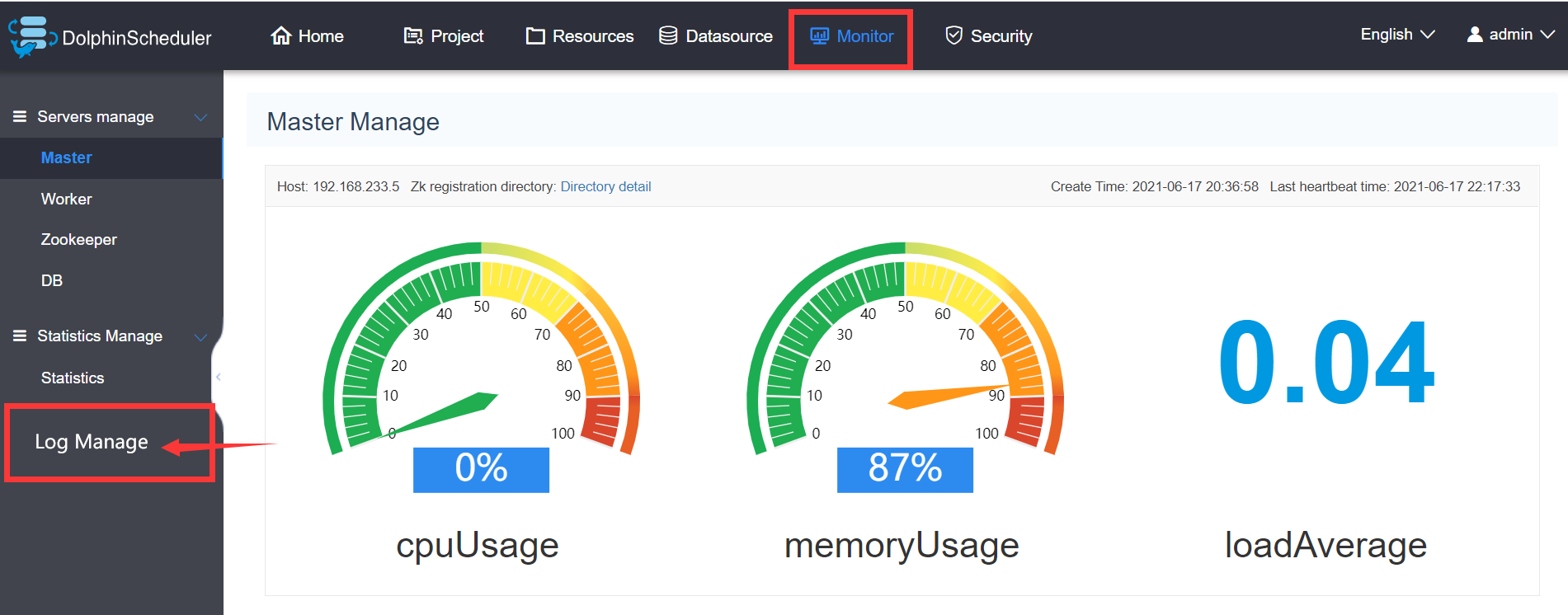Click the Servers manage hamburger icon
1568x615 pixels.
20,116
